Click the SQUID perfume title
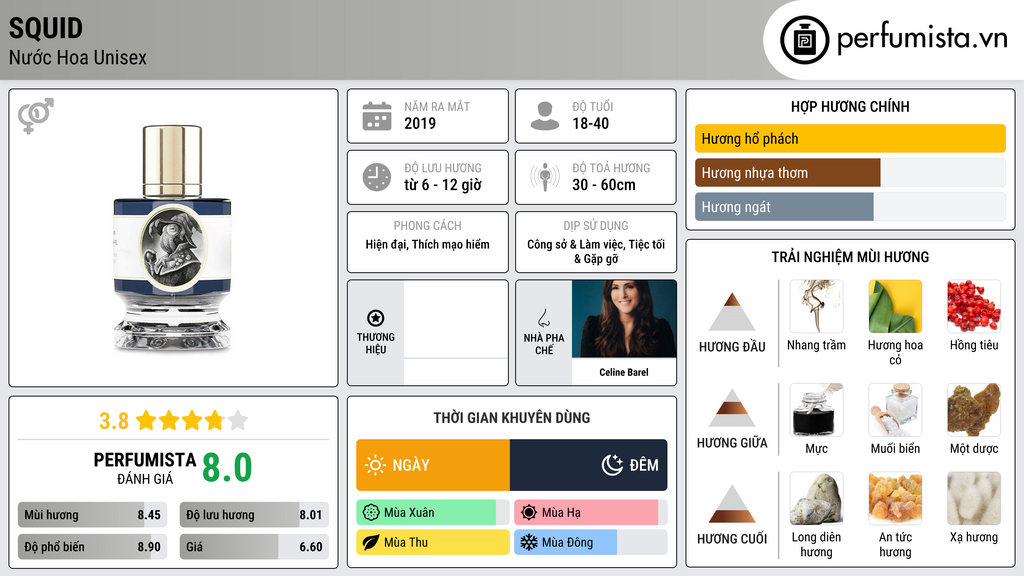This screenshot has width=1024, height=576. tap(46, 28)
